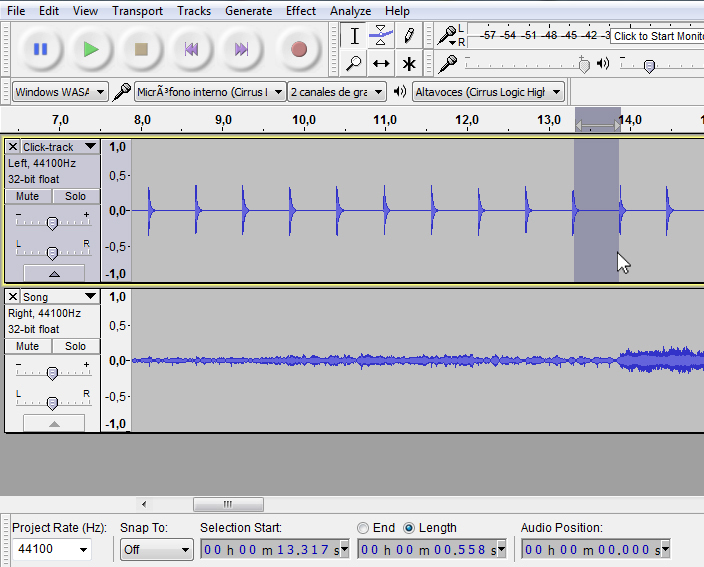Adjust the playback volume slider
The height and width of the screenshot is (567, 704).
tap(649, 66)
